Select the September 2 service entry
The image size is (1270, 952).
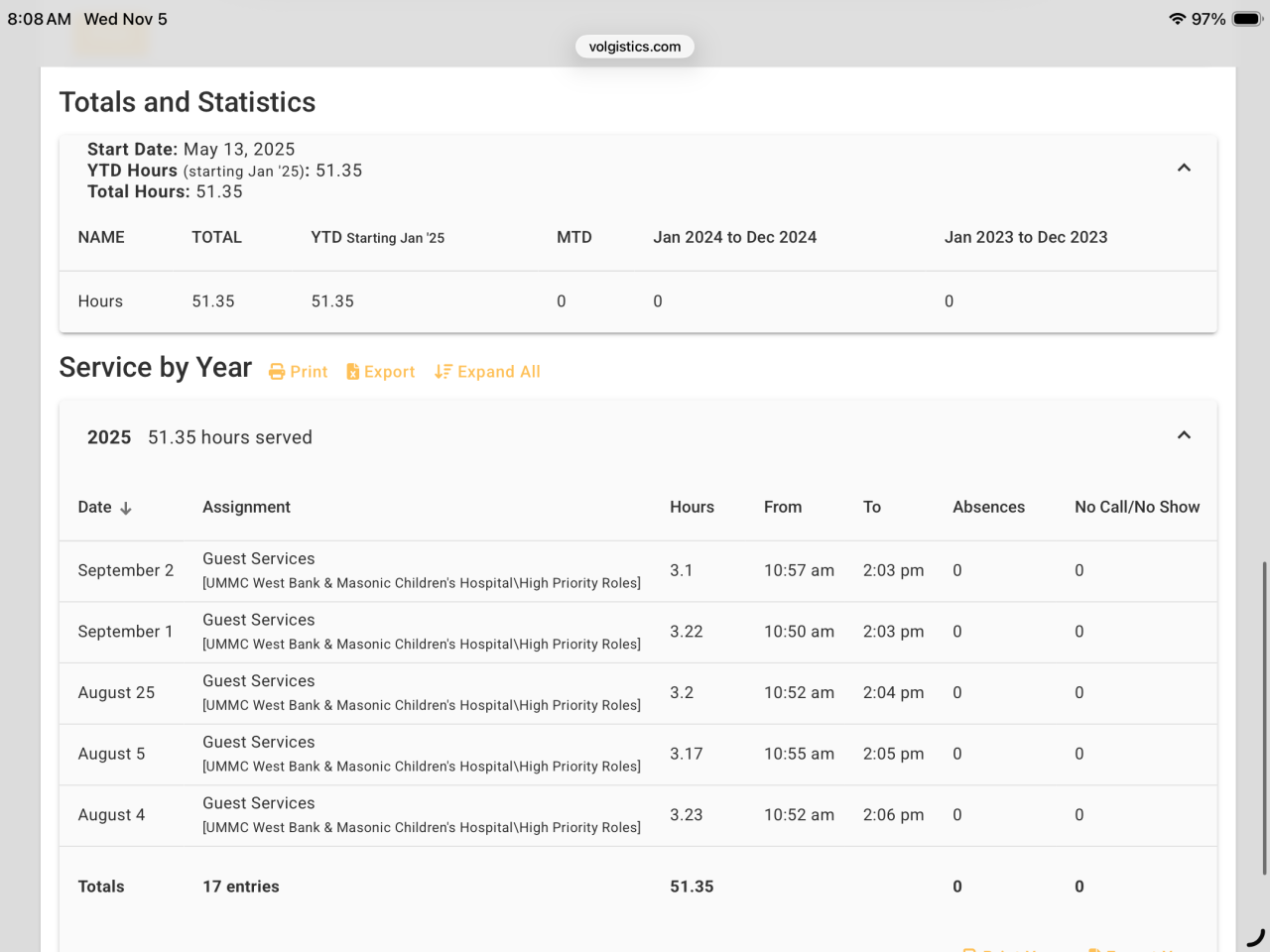125,570
